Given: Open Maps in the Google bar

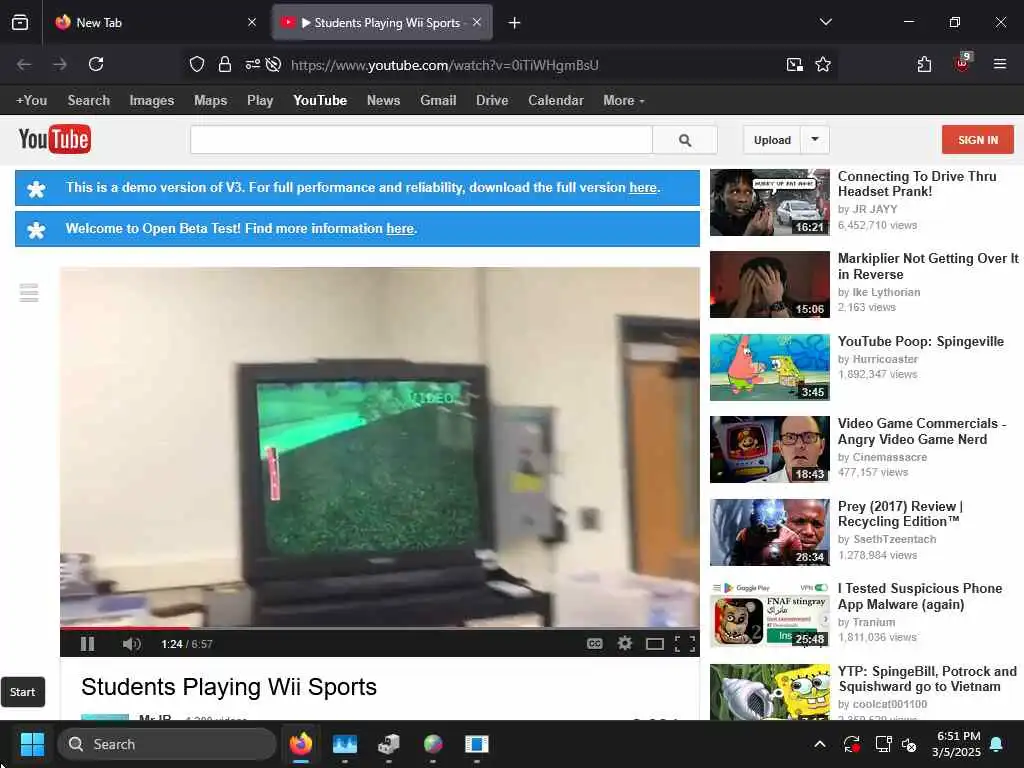Looking at the screenshot, I should [x=210, y=101].
